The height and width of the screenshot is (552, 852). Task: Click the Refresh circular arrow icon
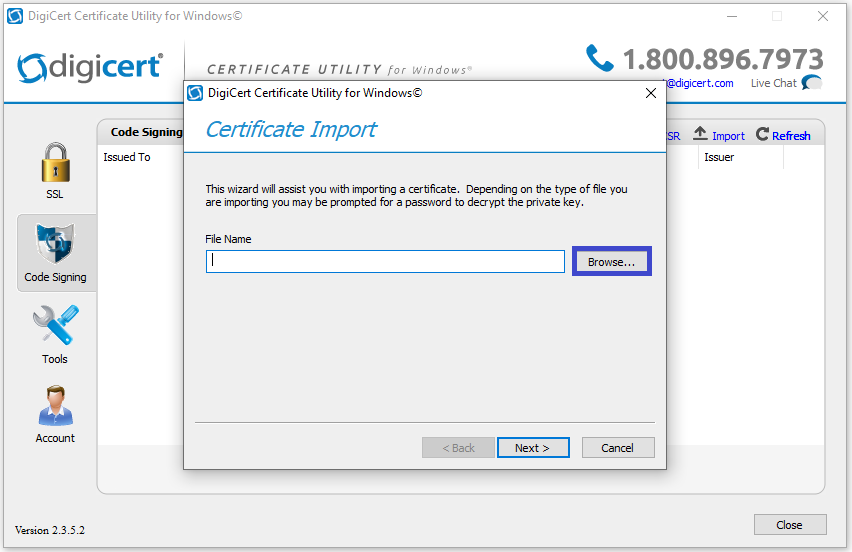[x=762, y=134]
